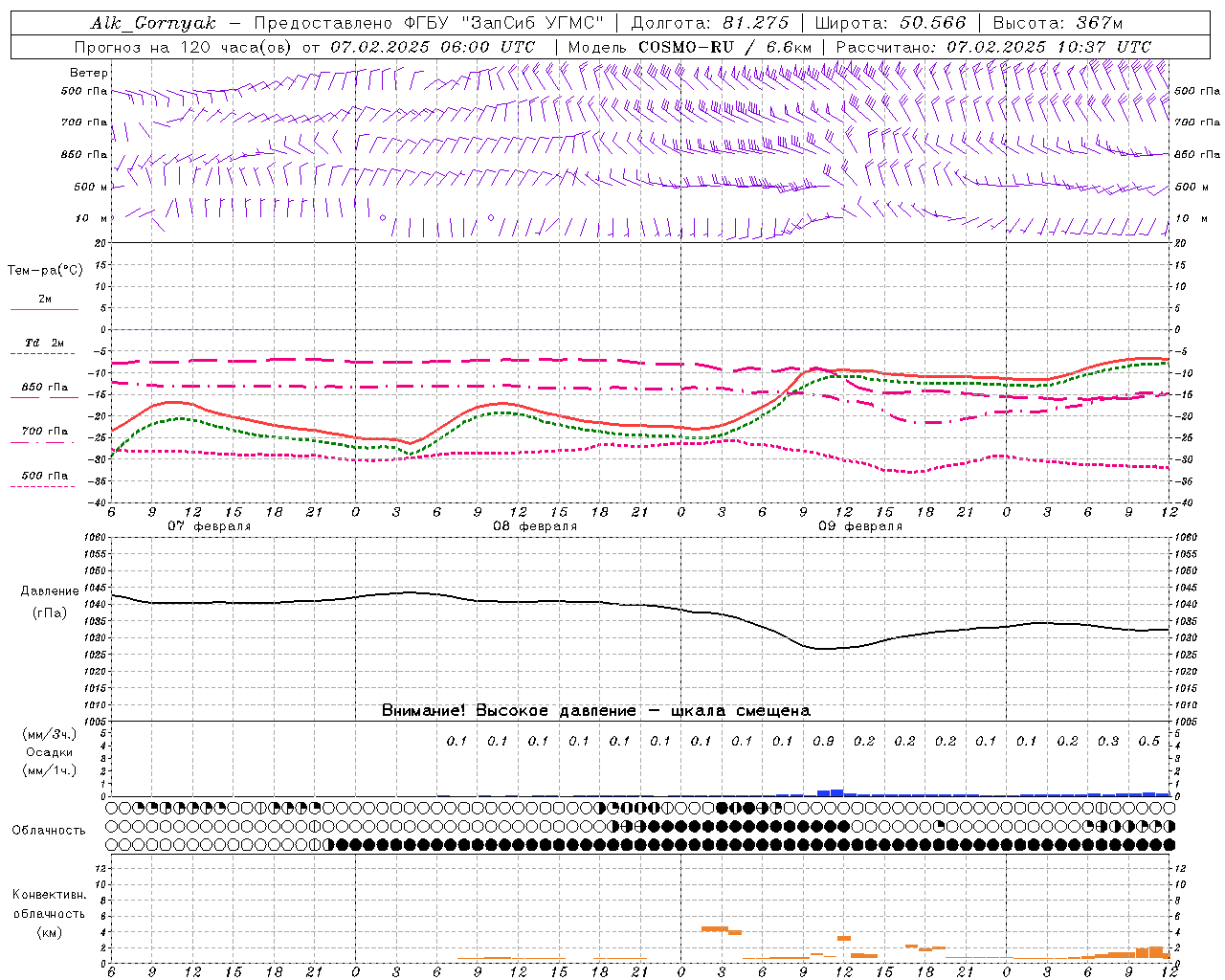This screenshot has height=980, width=1225.
Task: Click the Конвективн. convective cloud label
Action: [49, 895]
